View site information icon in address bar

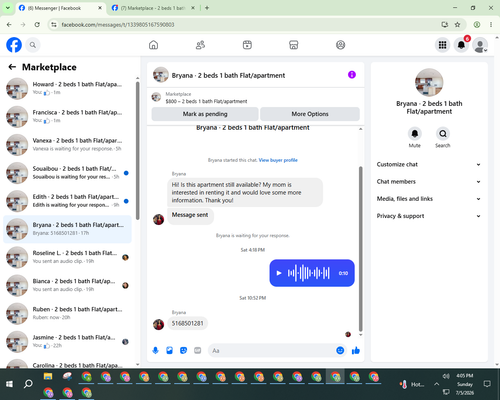(54, 24)
